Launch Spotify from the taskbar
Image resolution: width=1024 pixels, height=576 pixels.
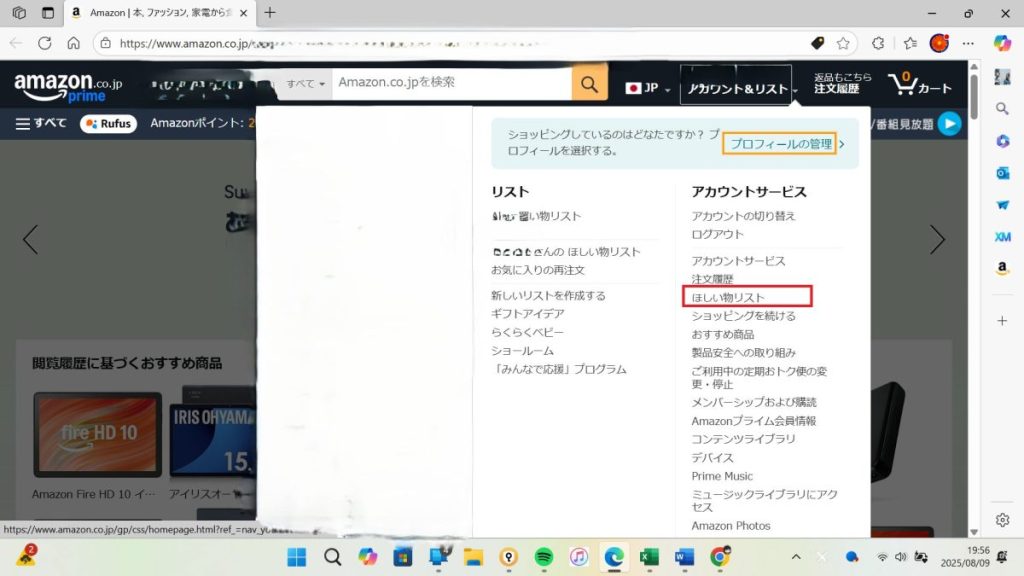pos(543,557)
